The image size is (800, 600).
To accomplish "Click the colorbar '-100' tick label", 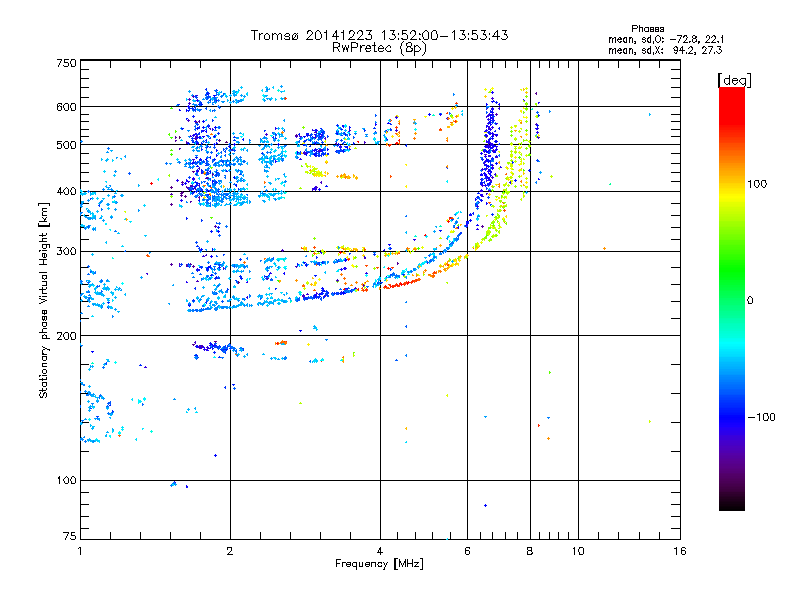I will click(761, 417).
